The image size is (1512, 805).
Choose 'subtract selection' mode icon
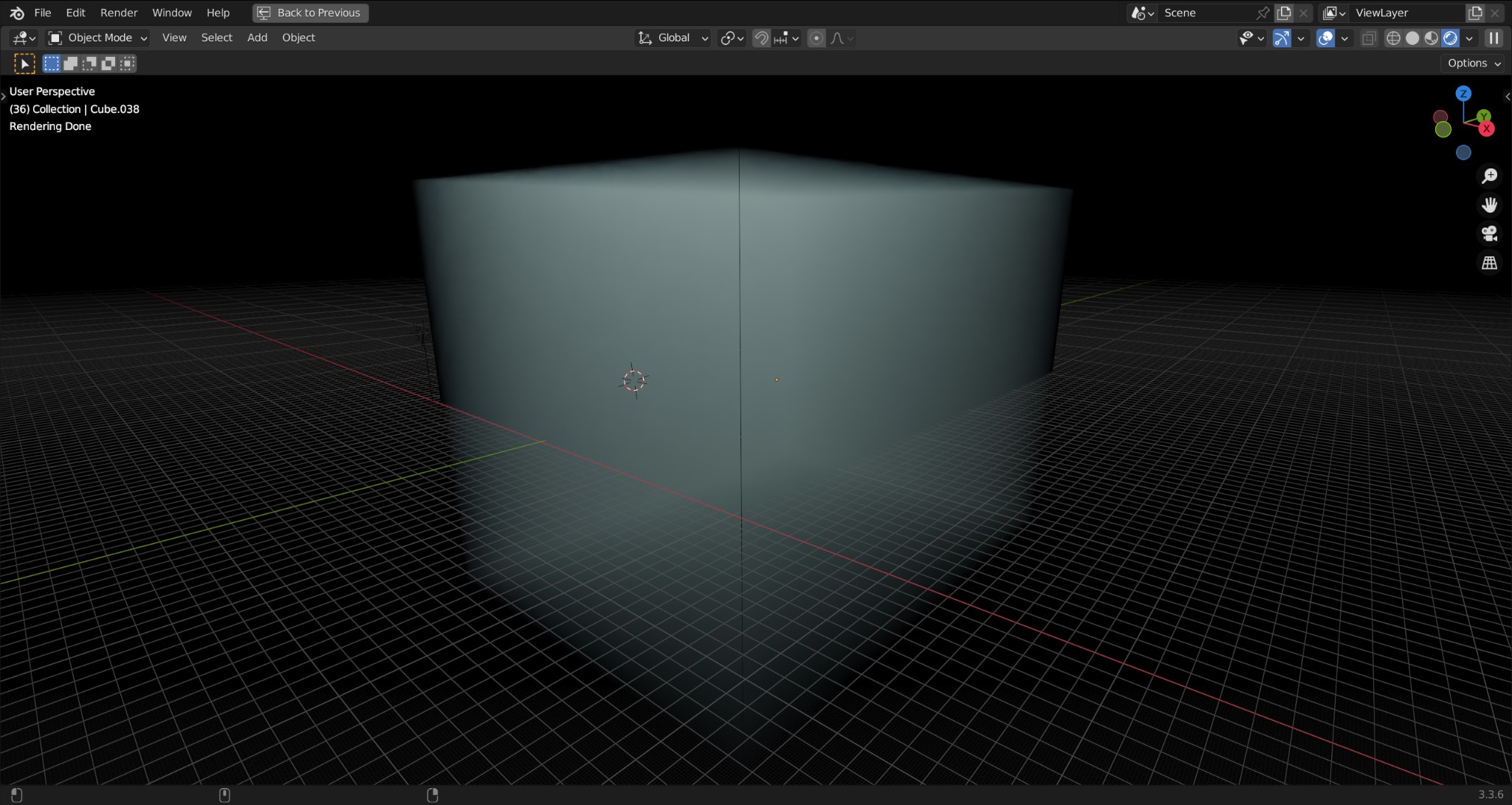[x=89, y=64]
